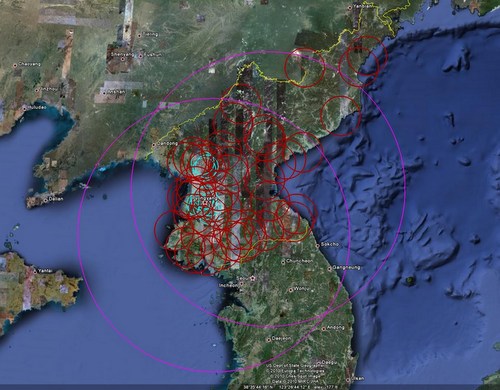500x390 pixels.
Task: Click the Dalian city marker
Action: click(x=46, y=200)
